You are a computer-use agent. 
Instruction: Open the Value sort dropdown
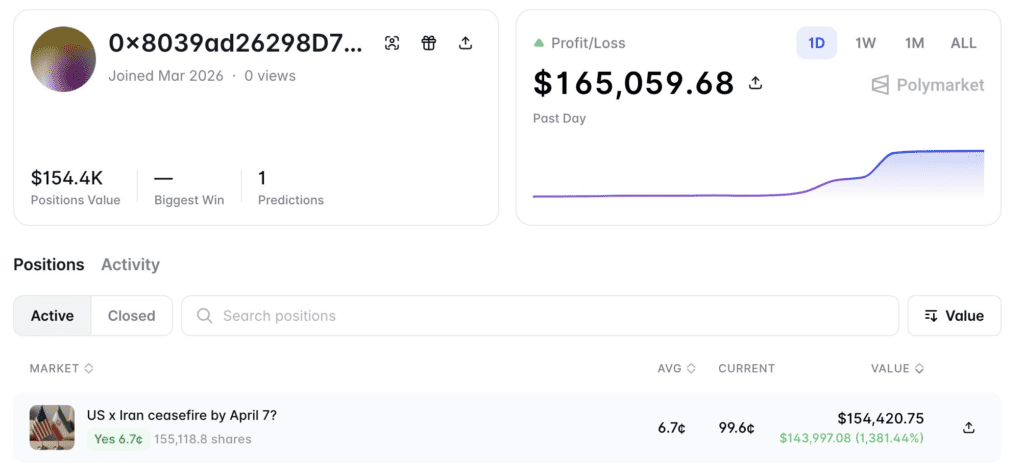(954, 316)
